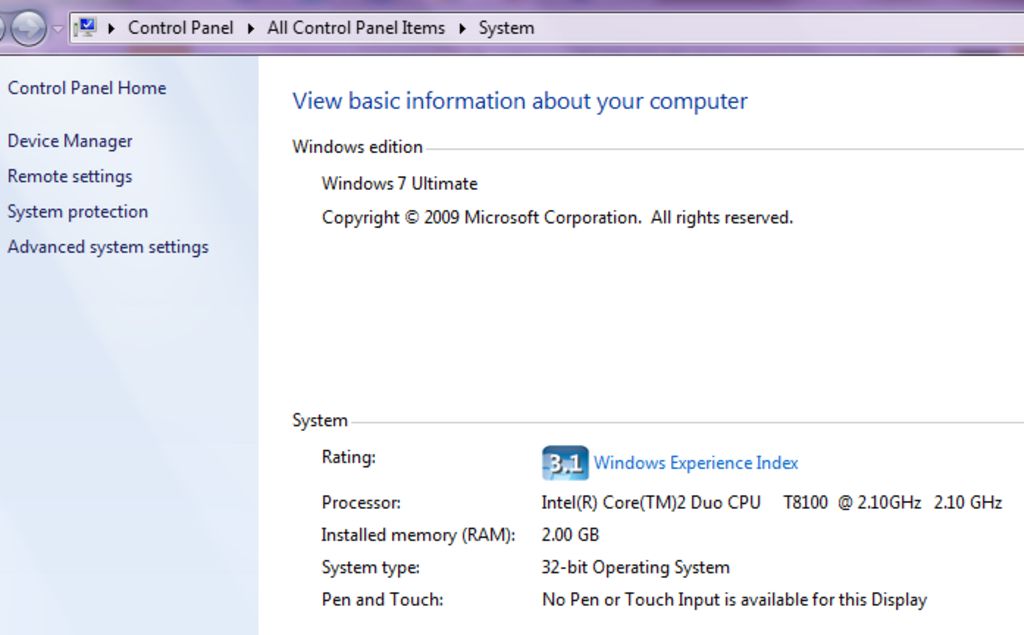Image resolution: width=1024 pixels, height=635 pixels.
Task: Navigate to All Control Panel Items breadcrumb
Action: [356, 28]
